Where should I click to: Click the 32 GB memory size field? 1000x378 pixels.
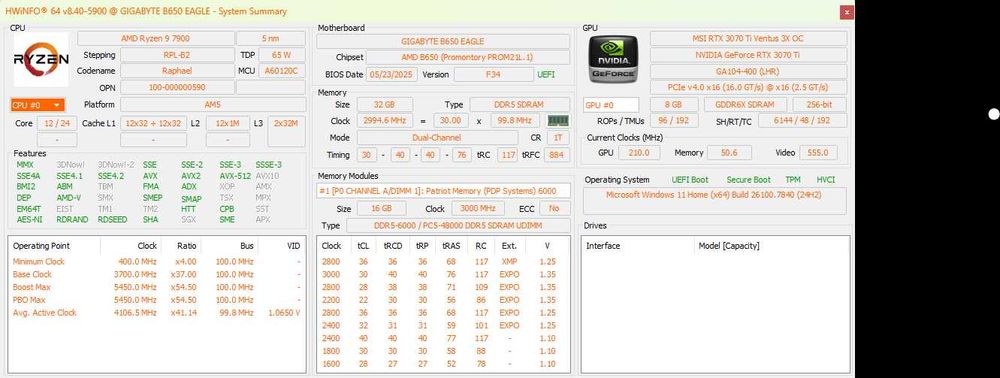click(385, 105)
